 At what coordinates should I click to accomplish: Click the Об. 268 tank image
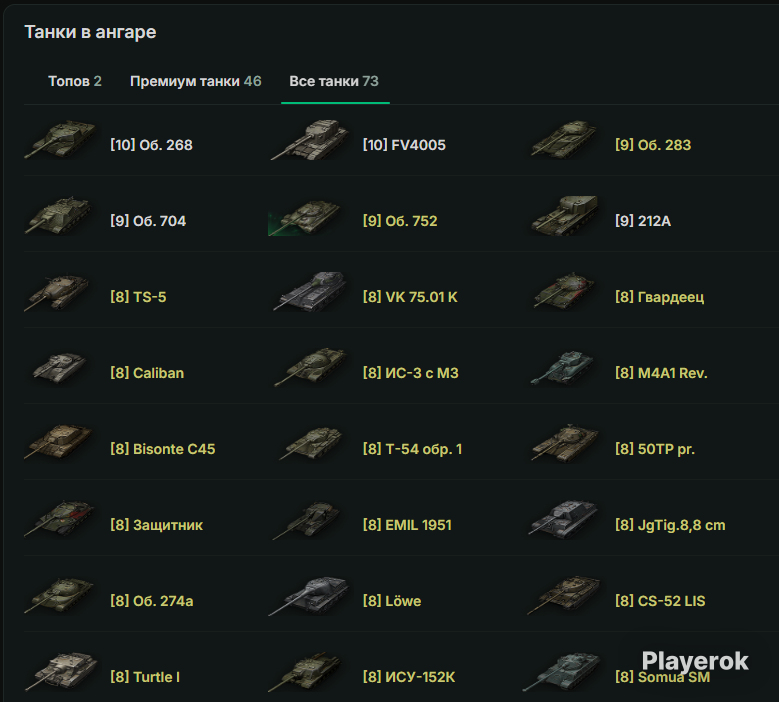pyautogui.click(x=61, y=140)
